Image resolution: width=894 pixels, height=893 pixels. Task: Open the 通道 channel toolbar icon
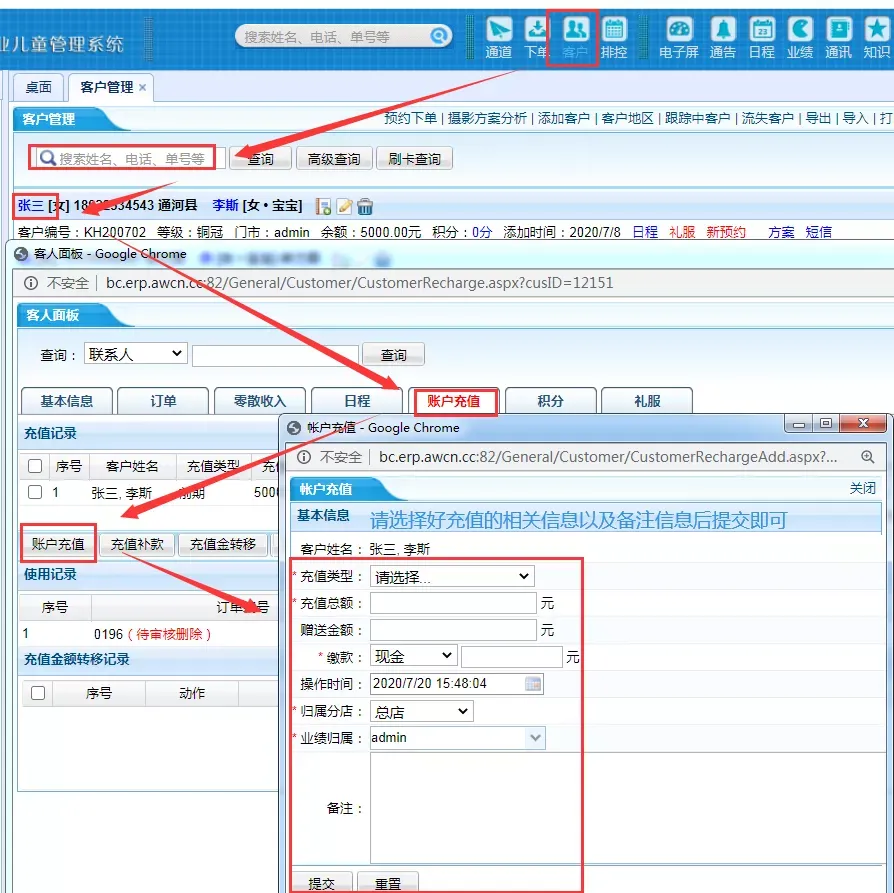click(x=498, y=36)
